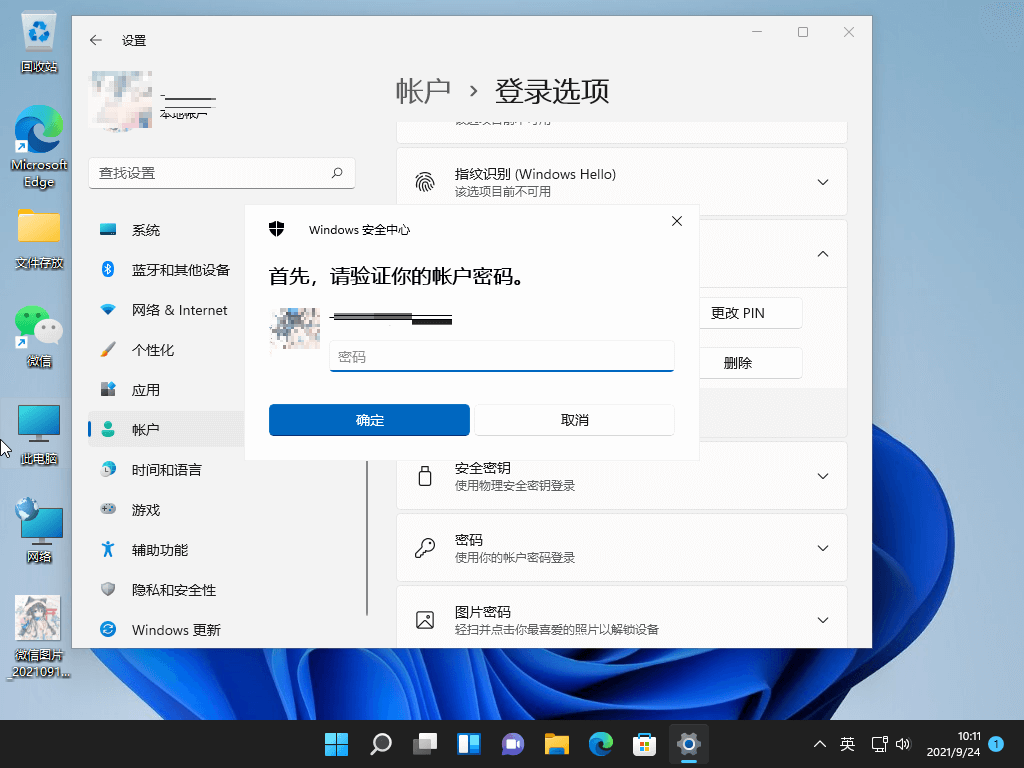
Task: Expand the 图片密码 section
Action: pos(822,619)
